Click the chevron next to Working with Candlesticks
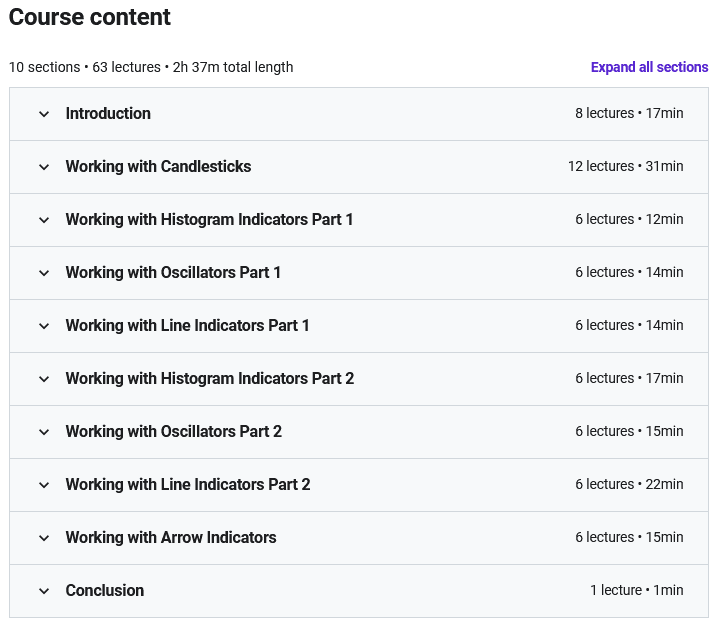 [x=44, y=167]
